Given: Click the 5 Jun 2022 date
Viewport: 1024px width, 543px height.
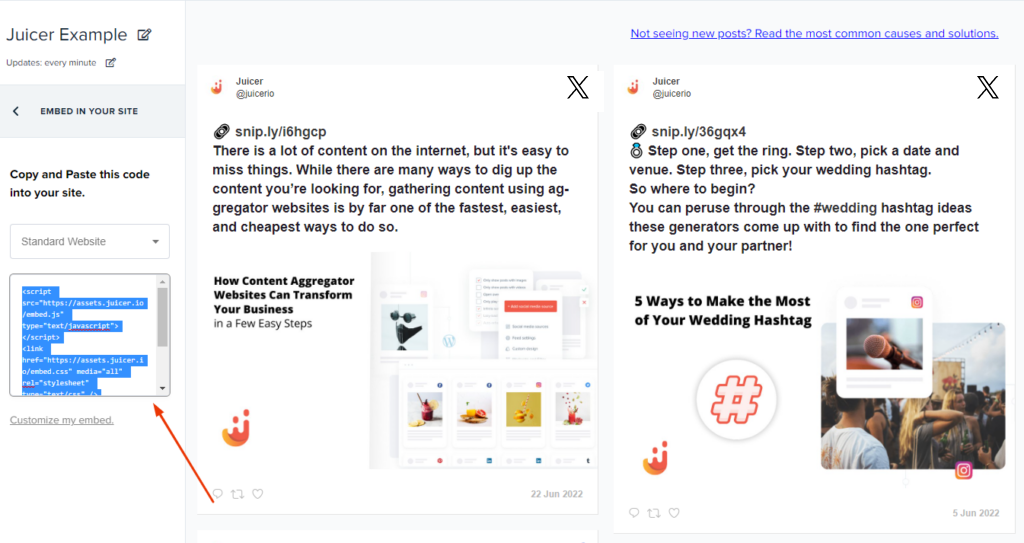Looking at the screenshot, I should coord(976,513).
